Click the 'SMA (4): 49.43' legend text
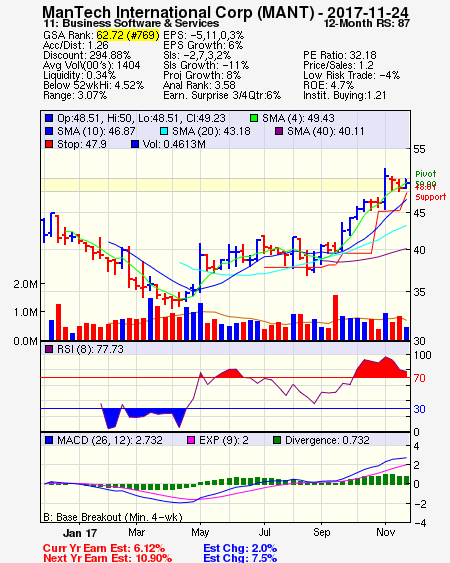Screen dimensions: 450x563 [x=298, y=118]
